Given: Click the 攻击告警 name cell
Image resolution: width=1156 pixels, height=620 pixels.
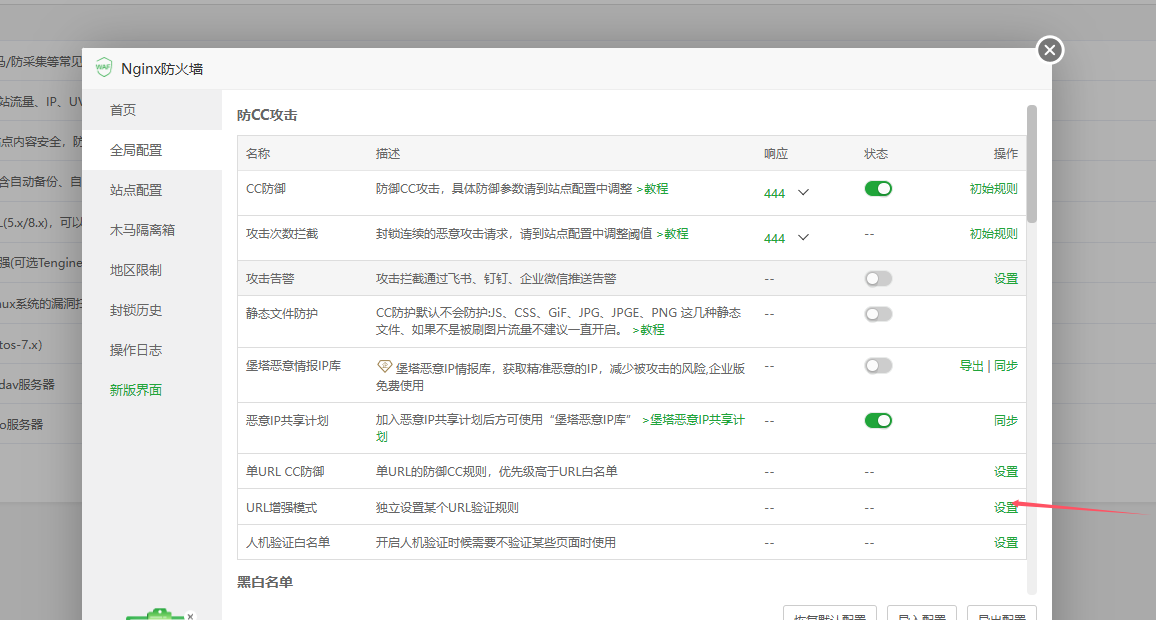Looking at the screenshot, I should click(x=270, y=279).
